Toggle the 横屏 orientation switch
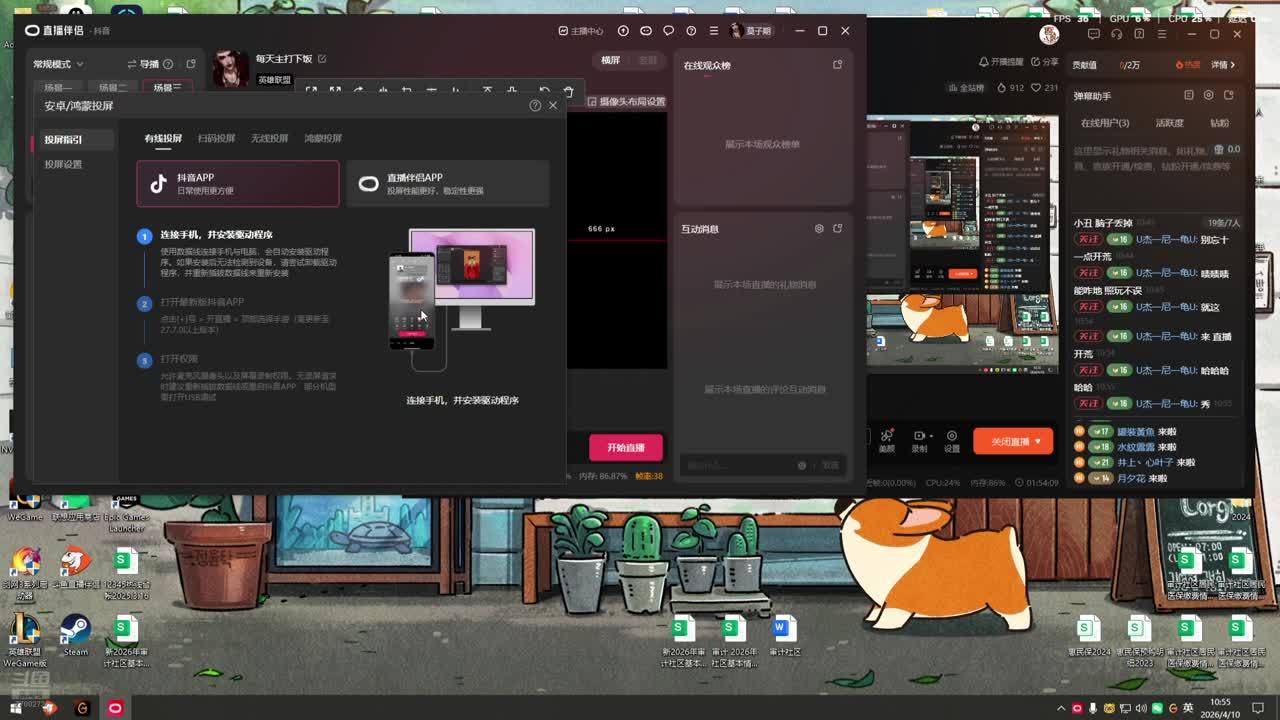The height and width of the screenshot is (720, 1280). [611, 60]
